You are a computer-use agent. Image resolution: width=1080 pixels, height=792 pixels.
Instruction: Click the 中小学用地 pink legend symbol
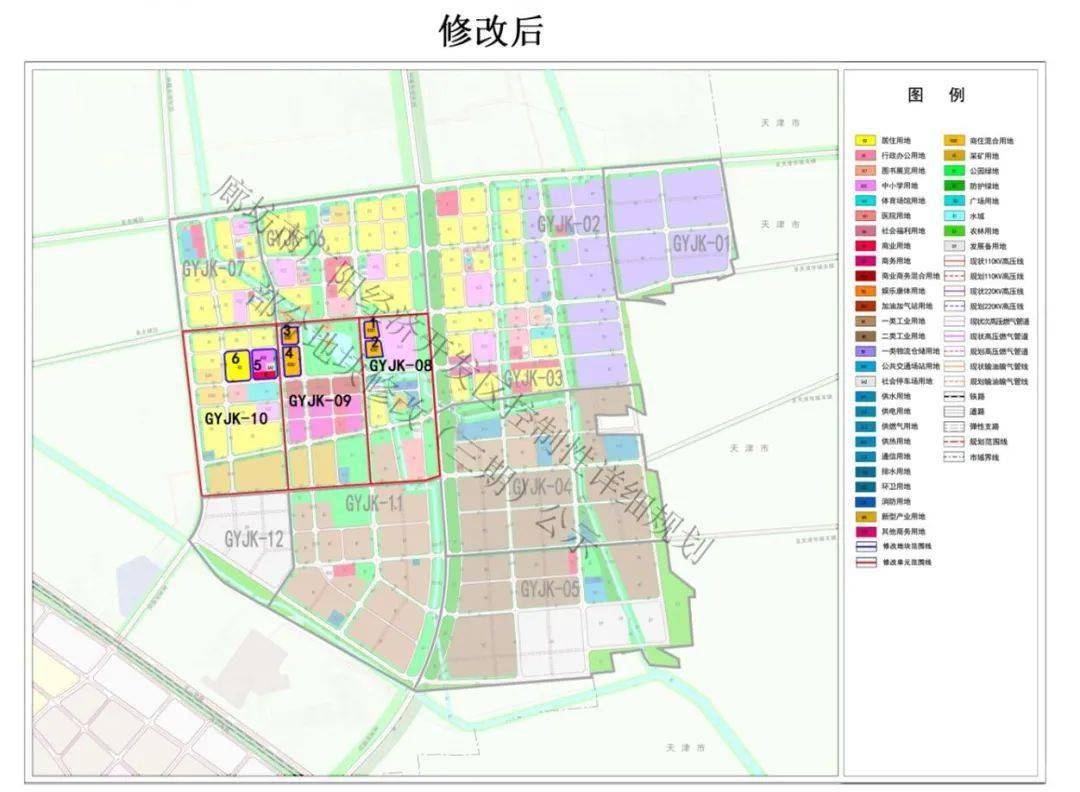(863, 186)
